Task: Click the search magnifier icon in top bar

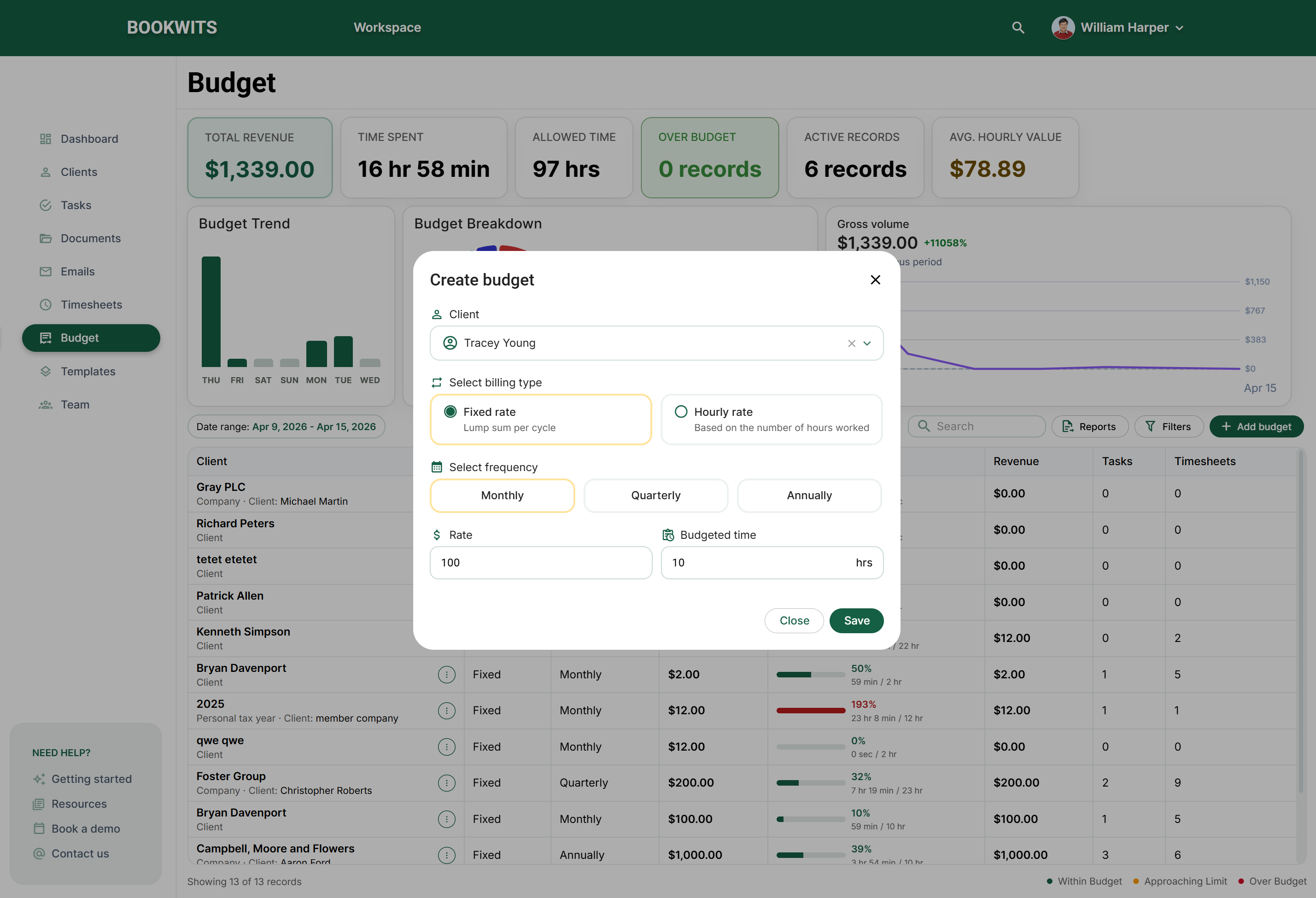Action: [1018, 28]
